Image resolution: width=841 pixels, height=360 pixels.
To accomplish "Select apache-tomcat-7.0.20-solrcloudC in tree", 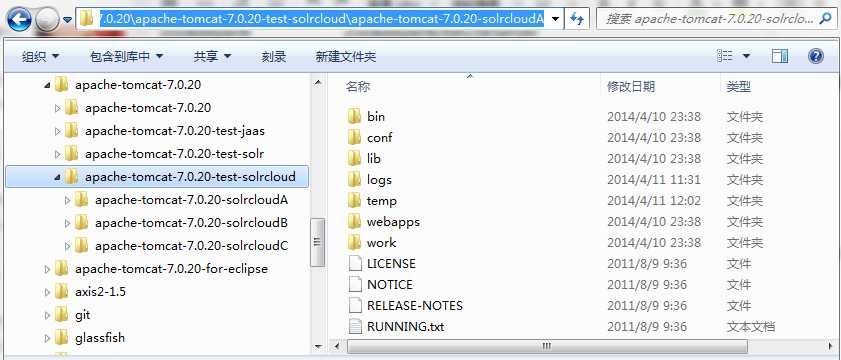I will pyautogui.click(x=191, y=246).
